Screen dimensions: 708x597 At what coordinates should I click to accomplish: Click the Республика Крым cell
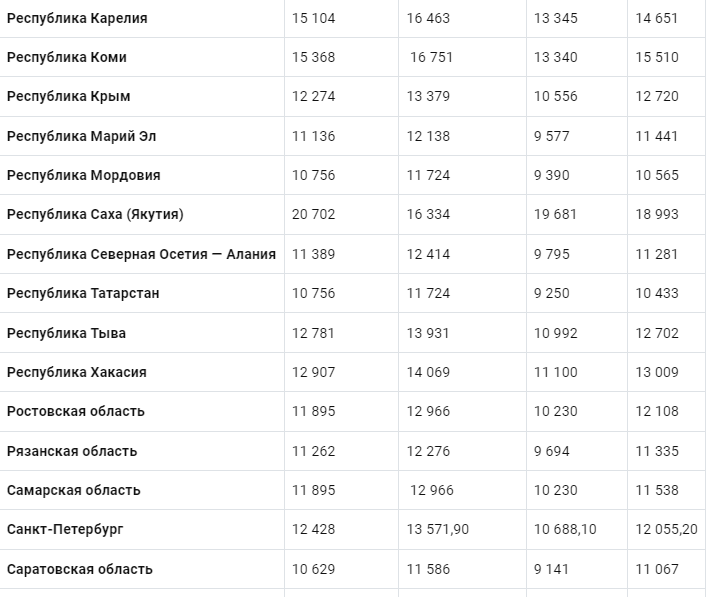pos(69,96)
